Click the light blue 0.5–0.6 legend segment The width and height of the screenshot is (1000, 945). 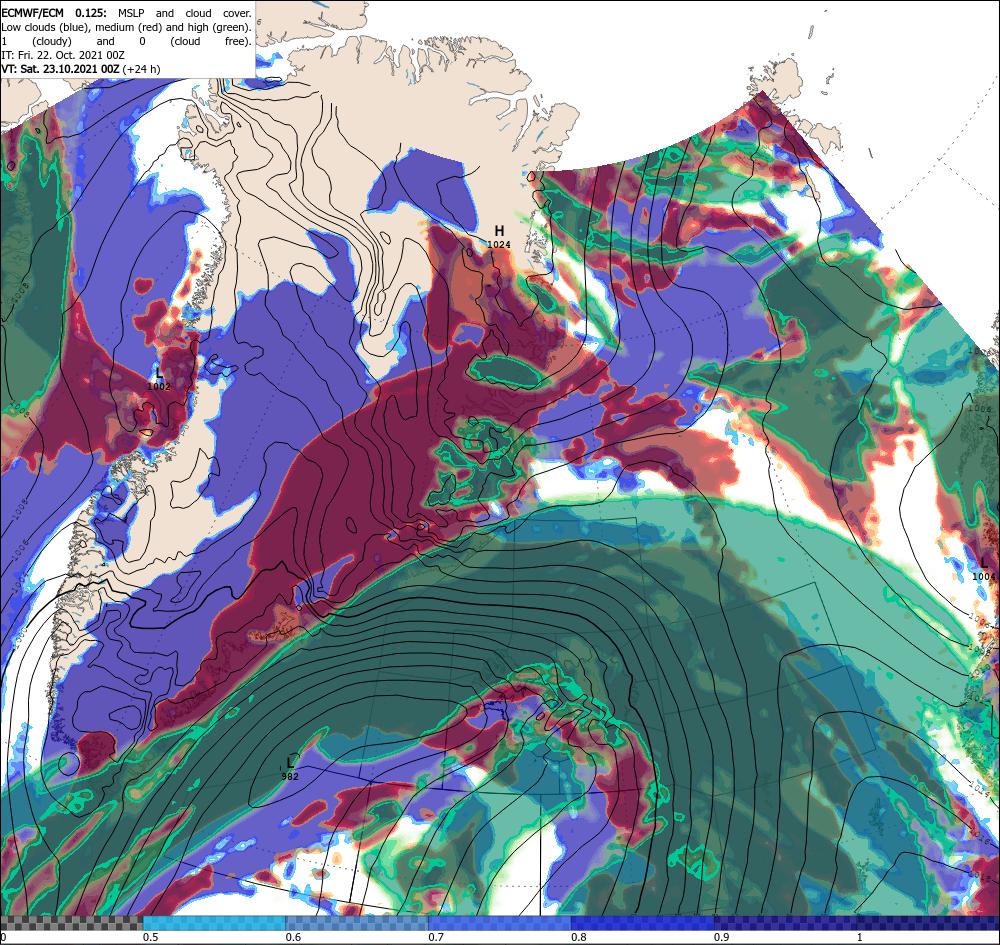pyautogui.click(x=214, y=923)
